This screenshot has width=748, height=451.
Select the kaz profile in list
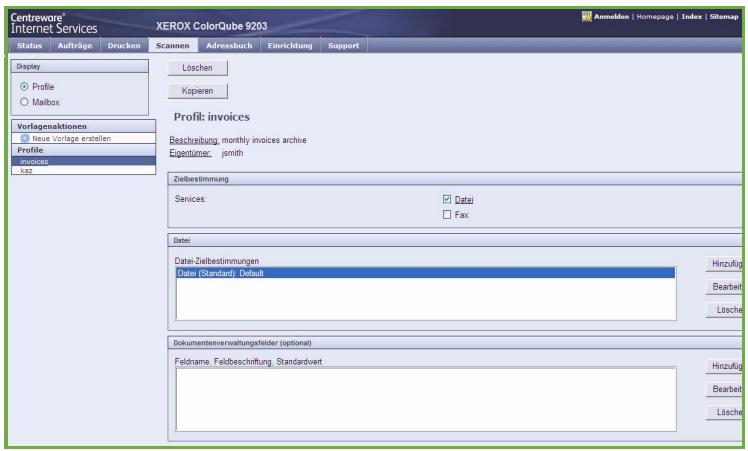pyautogui.click(x=83, y=170)
